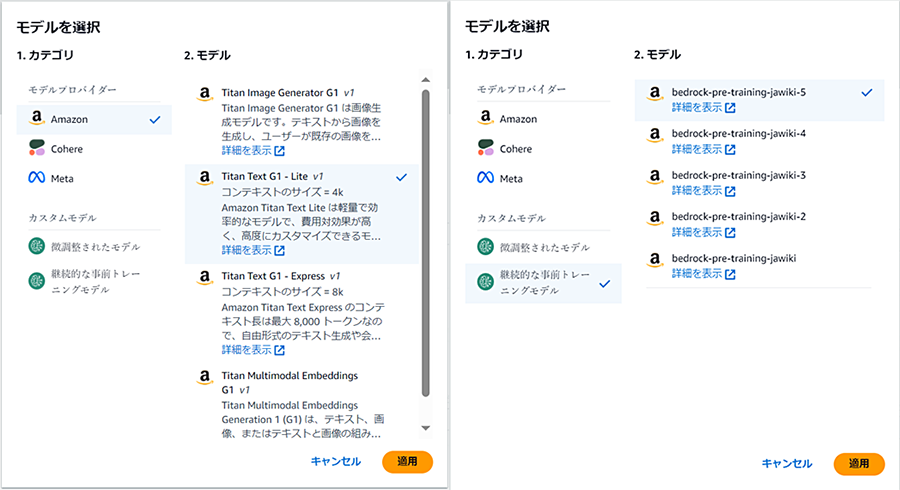The width and height of the screenshot is (900, 490).
Task: Click green brain icon beside left 継続的な事前トレーニングモデル
Action: tap(37, 281)
